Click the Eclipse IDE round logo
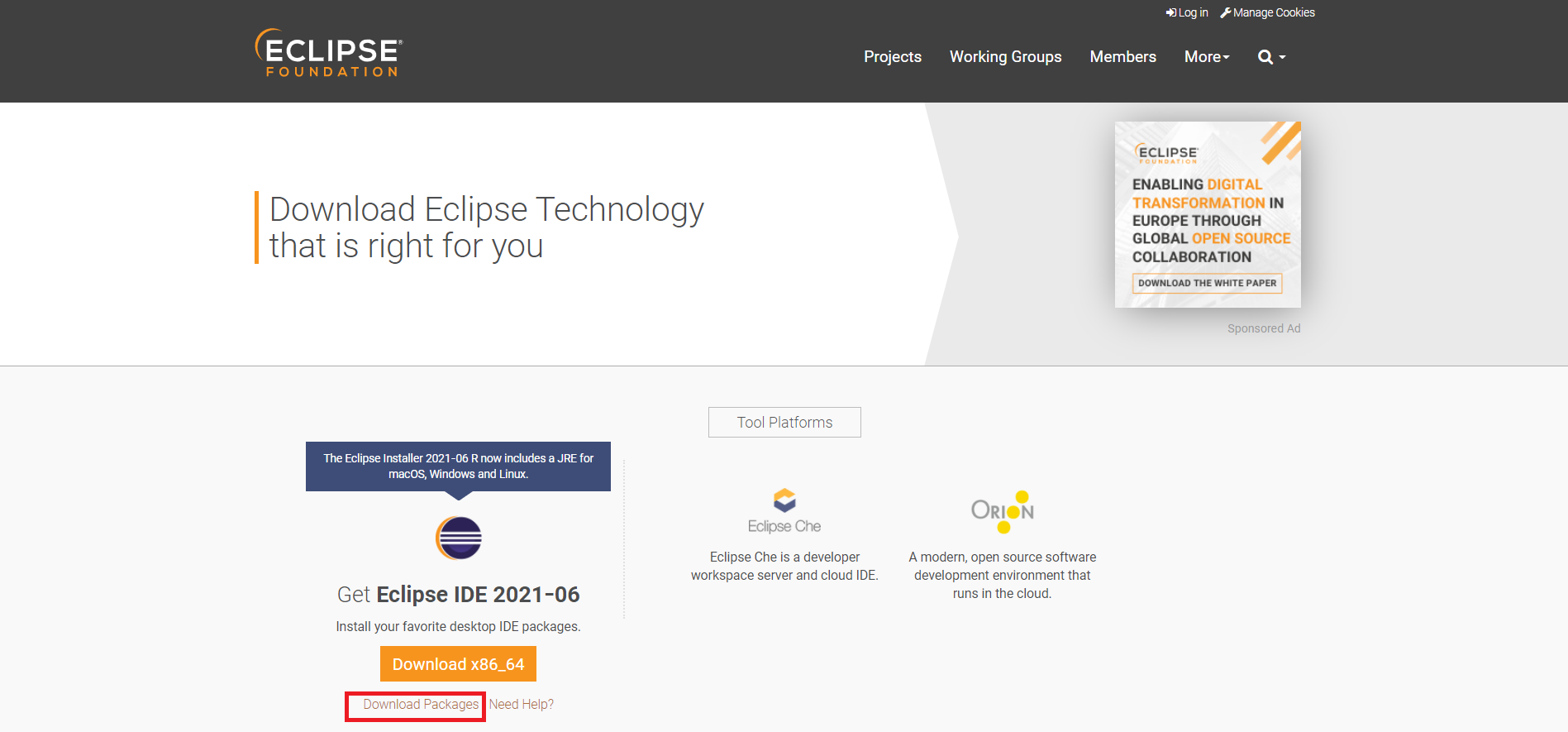1568x732 pixels. click(x=459, y=538)
